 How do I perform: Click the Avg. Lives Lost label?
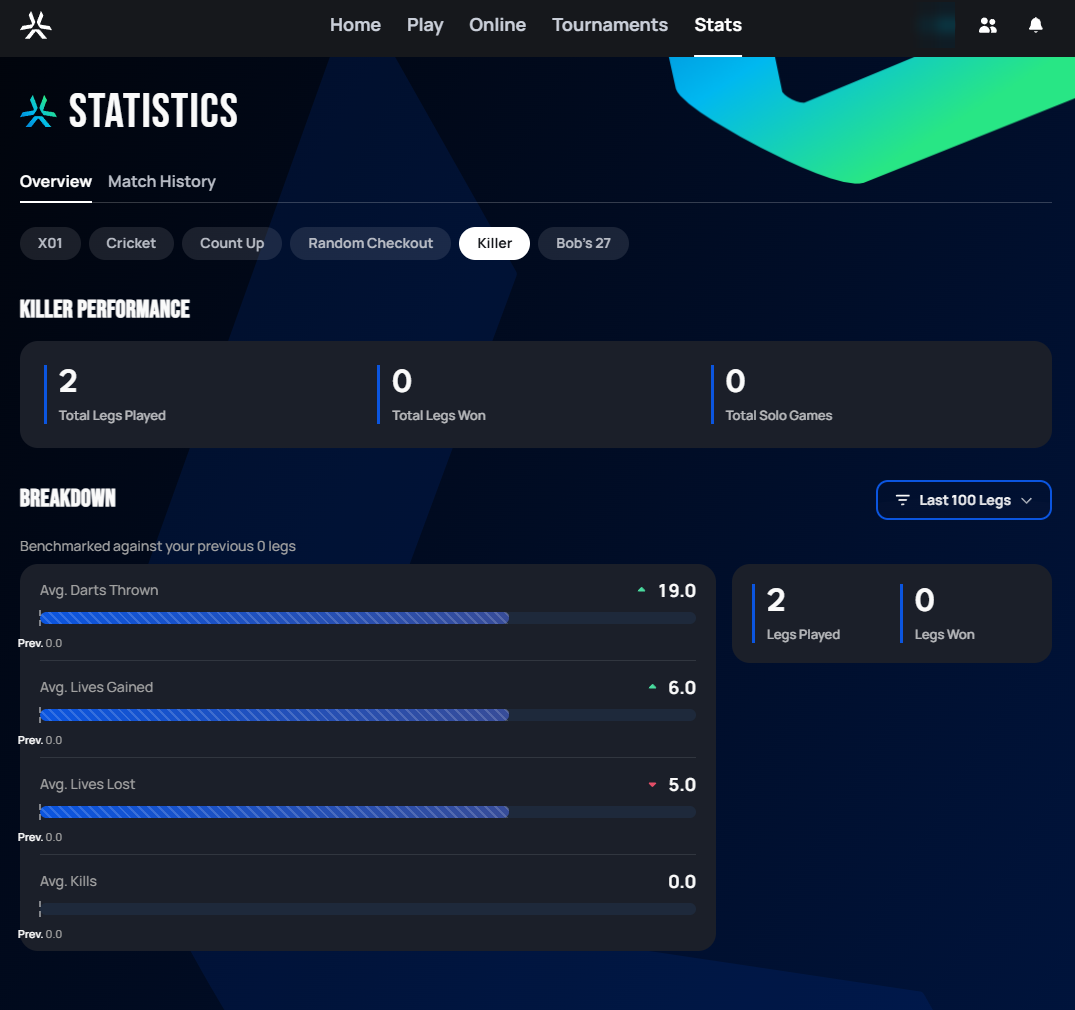[x=87, y=784]
